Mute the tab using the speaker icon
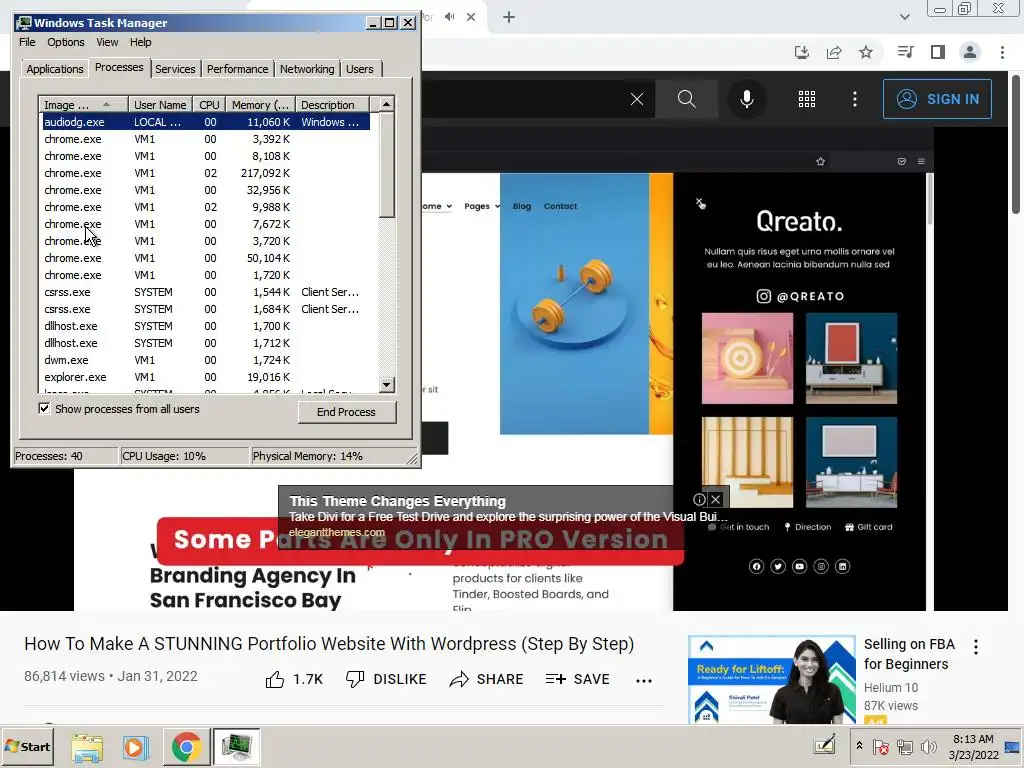 coord(449,17)
